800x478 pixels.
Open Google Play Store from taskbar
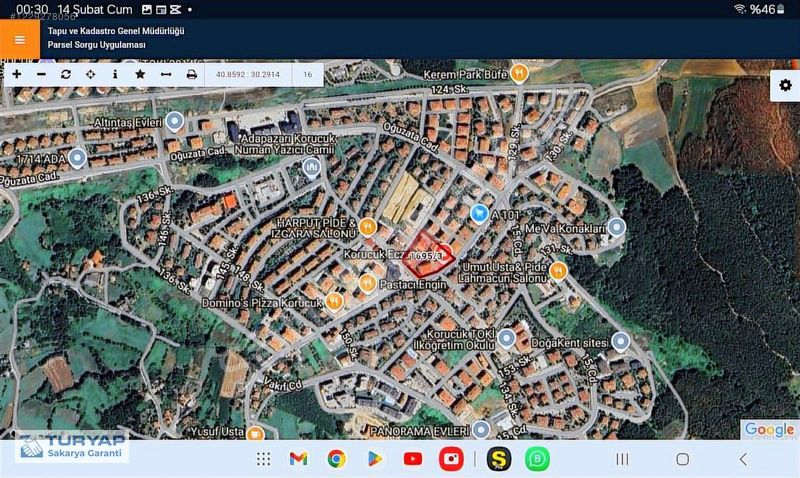[375, 459]
